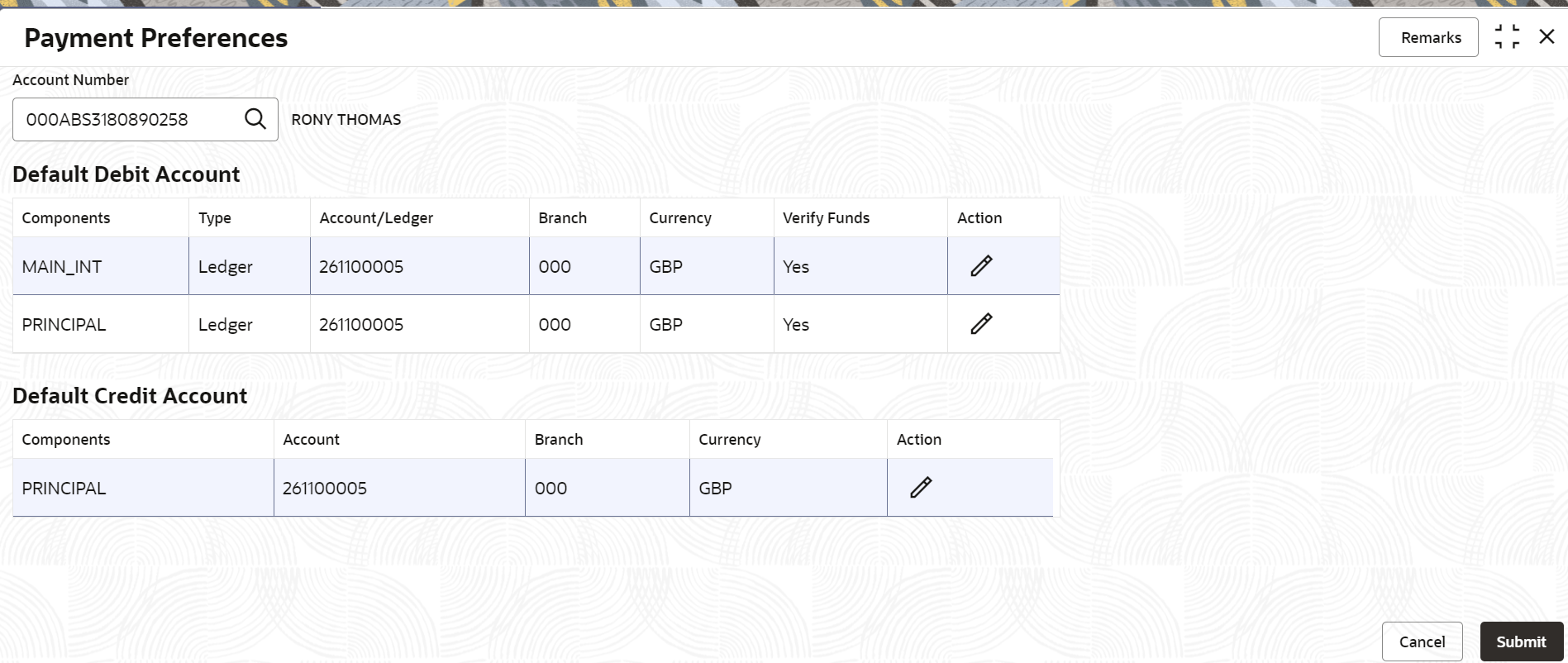Edit the MAIN_INT debit row

click(x=981, y=266)
